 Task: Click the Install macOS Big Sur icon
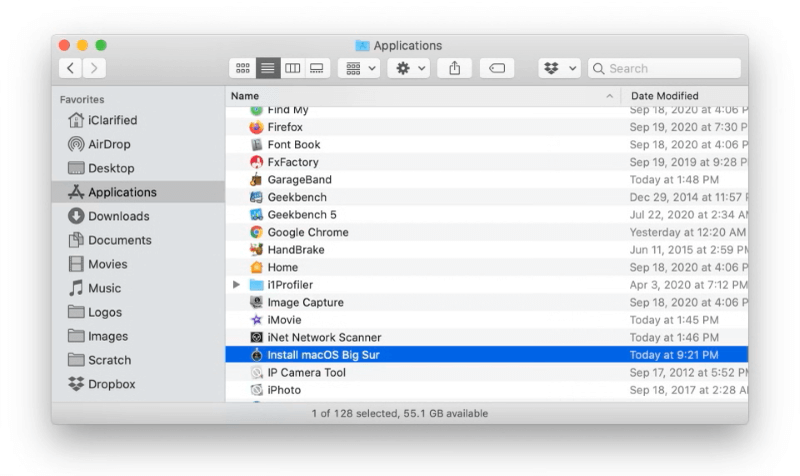[256, 355]
